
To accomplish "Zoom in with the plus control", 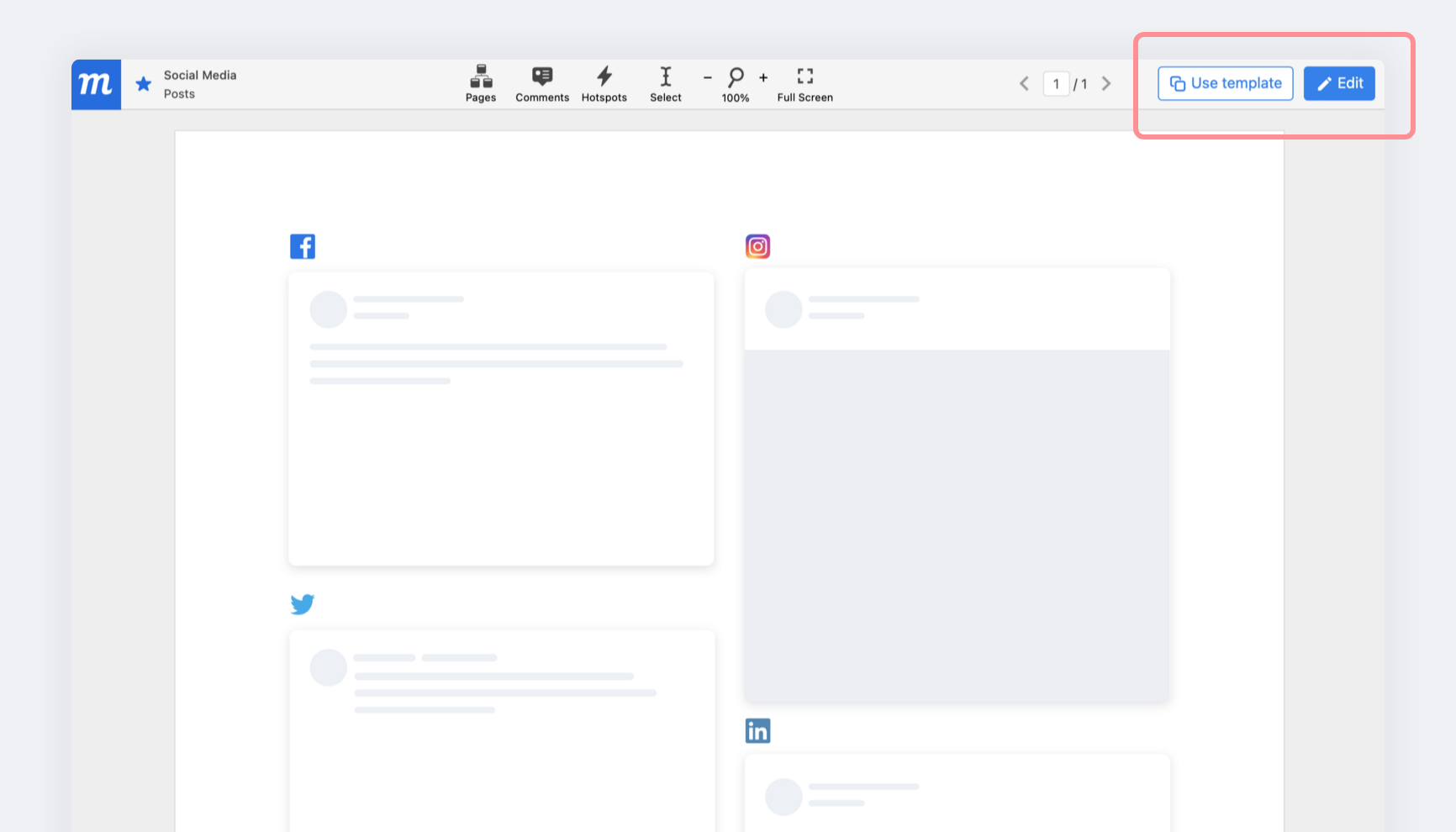I will pyautogui.click(x=763, y=77).
